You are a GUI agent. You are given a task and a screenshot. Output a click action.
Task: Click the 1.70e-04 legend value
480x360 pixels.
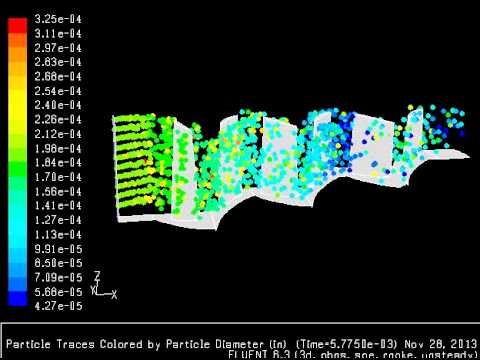[x=58, y=177]
